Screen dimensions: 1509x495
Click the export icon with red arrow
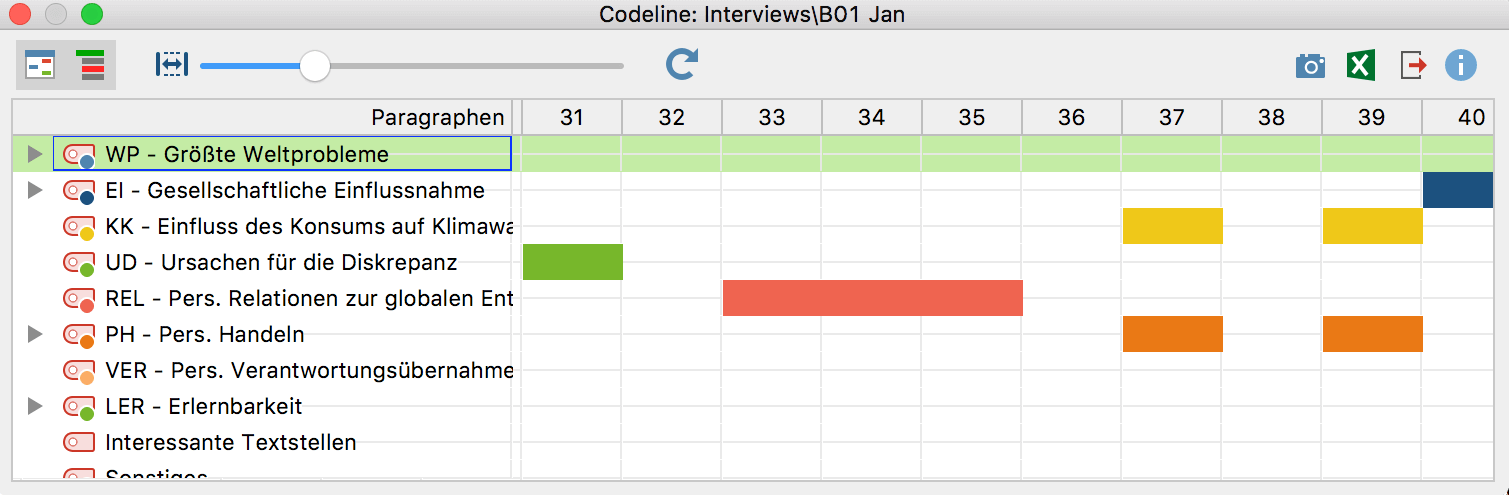tap(1413, 67)
